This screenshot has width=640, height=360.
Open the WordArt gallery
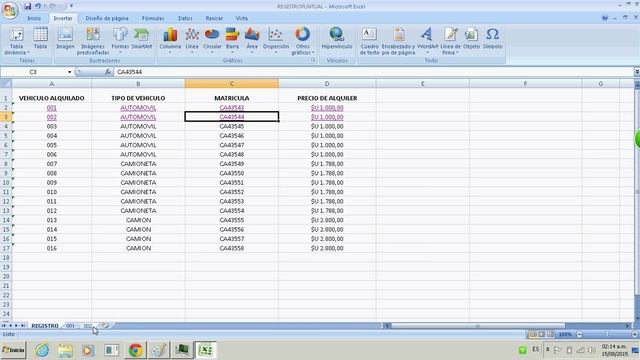[427, 41]
